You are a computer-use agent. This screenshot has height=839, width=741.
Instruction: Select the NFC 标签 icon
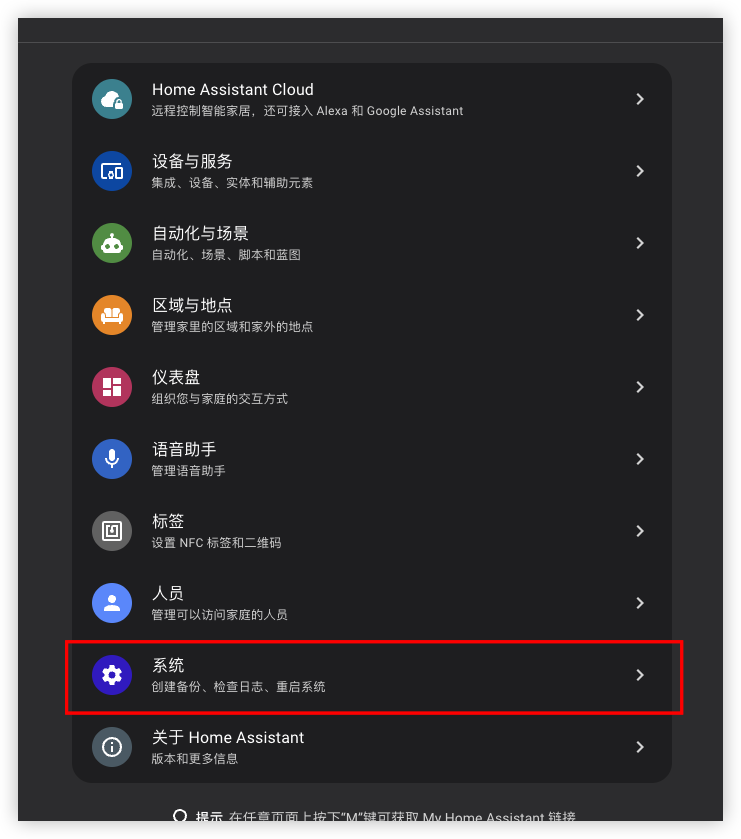click(112, 531)
